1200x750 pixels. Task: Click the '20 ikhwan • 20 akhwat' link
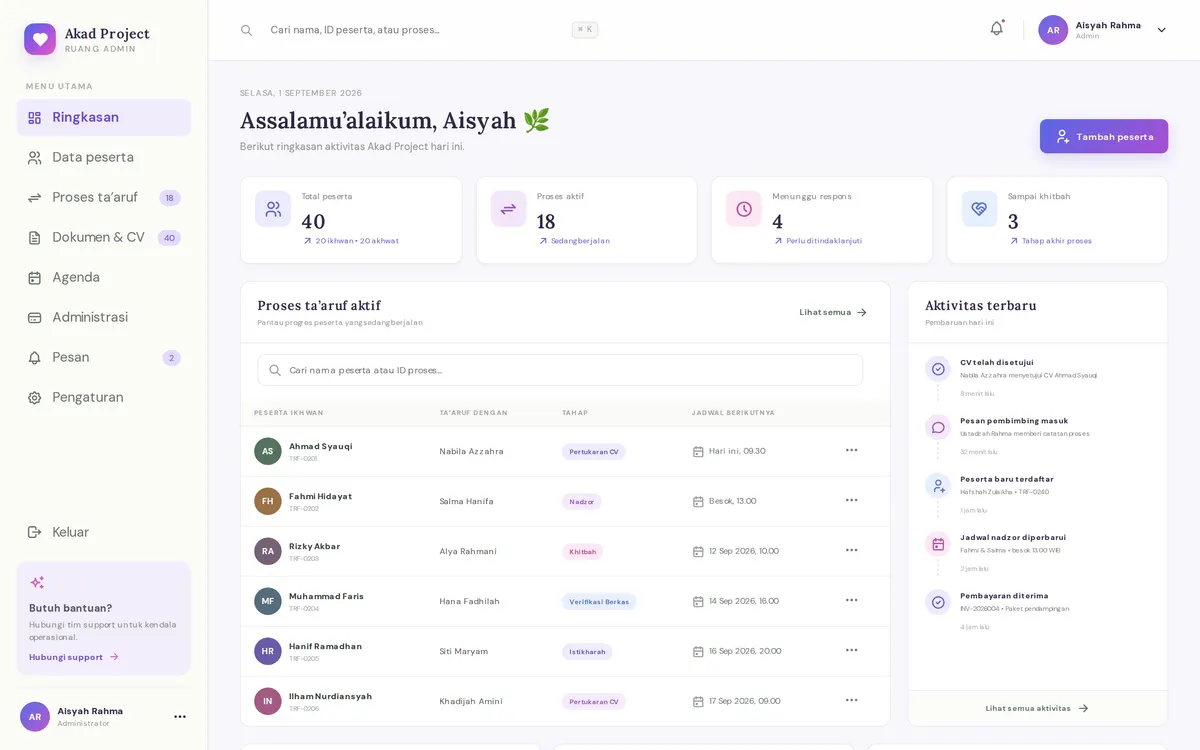[351, 241]
